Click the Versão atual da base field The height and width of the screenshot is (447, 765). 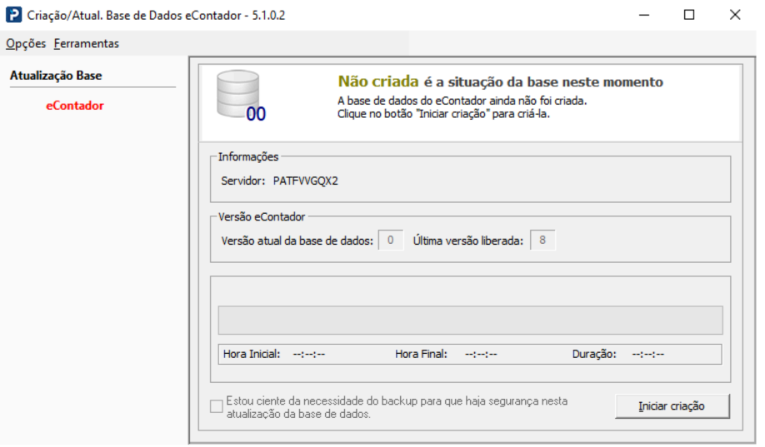click(390, 240)
